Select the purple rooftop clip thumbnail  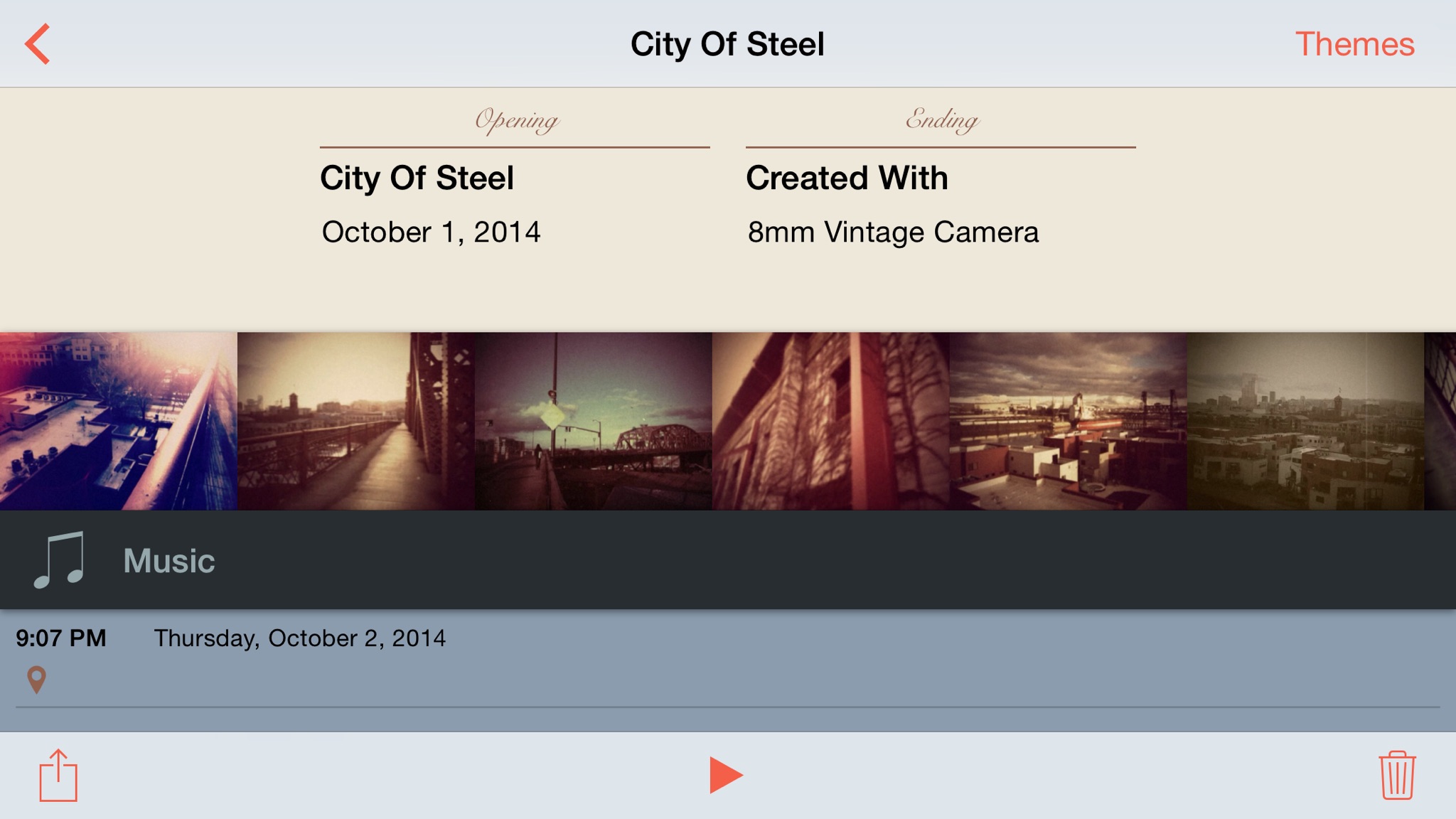point(118,421)
